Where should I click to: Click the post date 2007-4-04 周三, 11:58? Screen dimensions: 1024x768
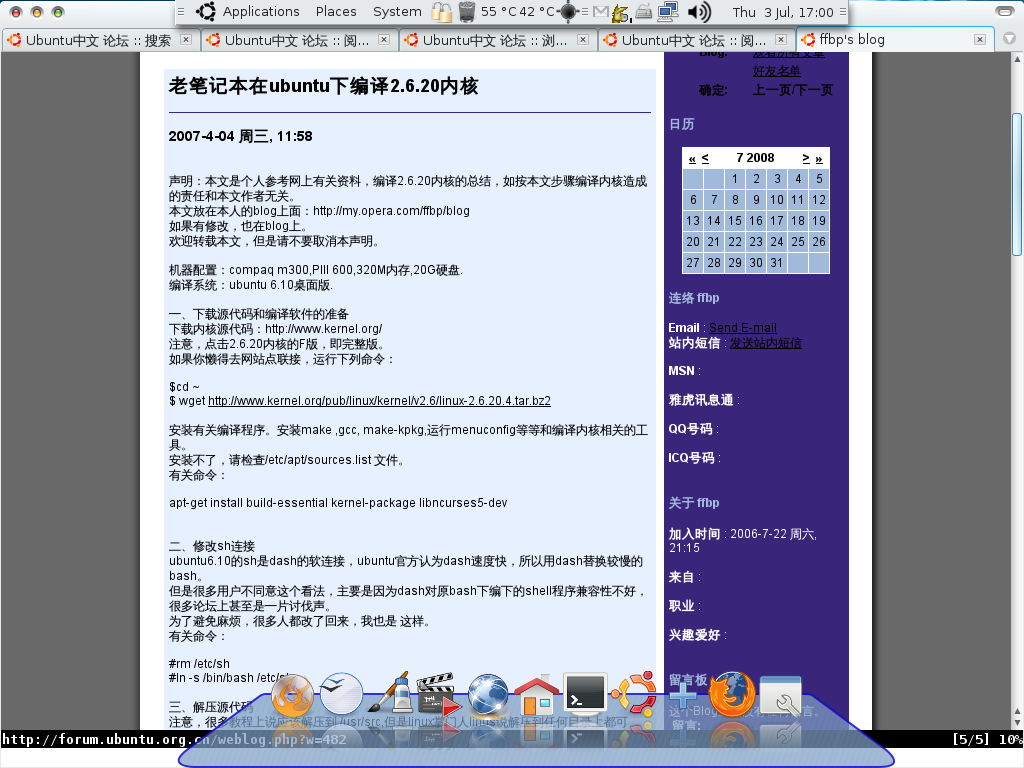[240, 136]
